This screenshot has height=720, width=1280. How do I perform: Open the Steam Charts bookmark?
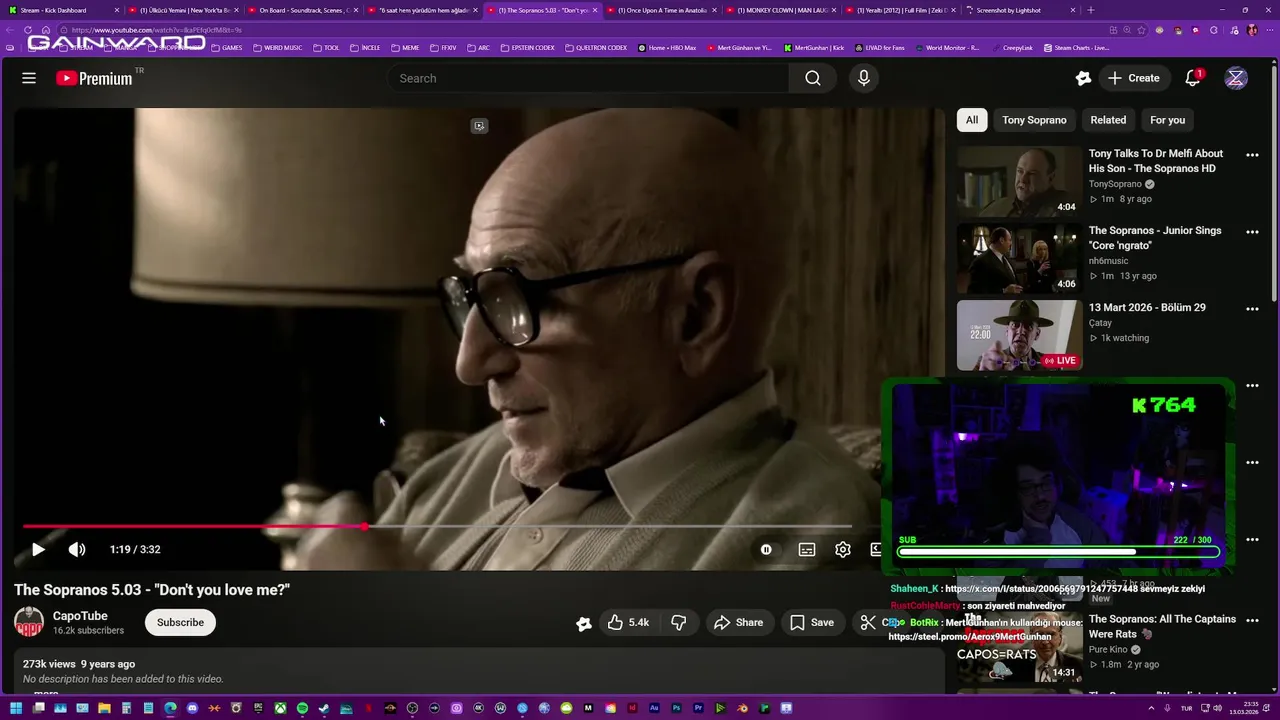1076,48
